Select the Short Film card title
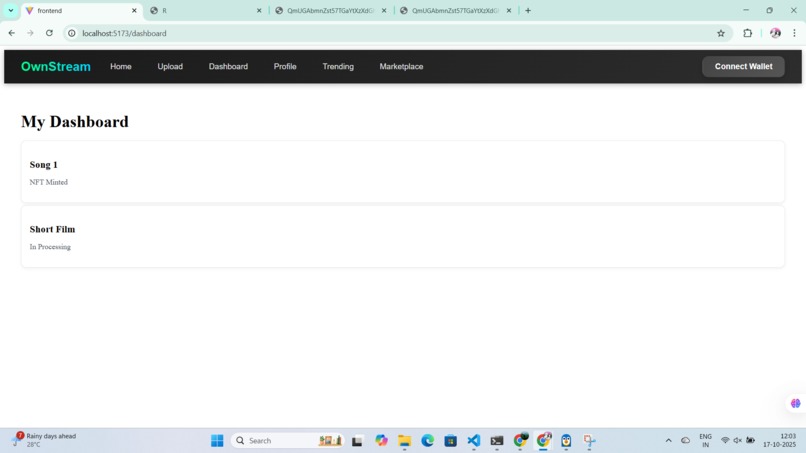Screen dimensions: 806x453 [x=52, y=229]
